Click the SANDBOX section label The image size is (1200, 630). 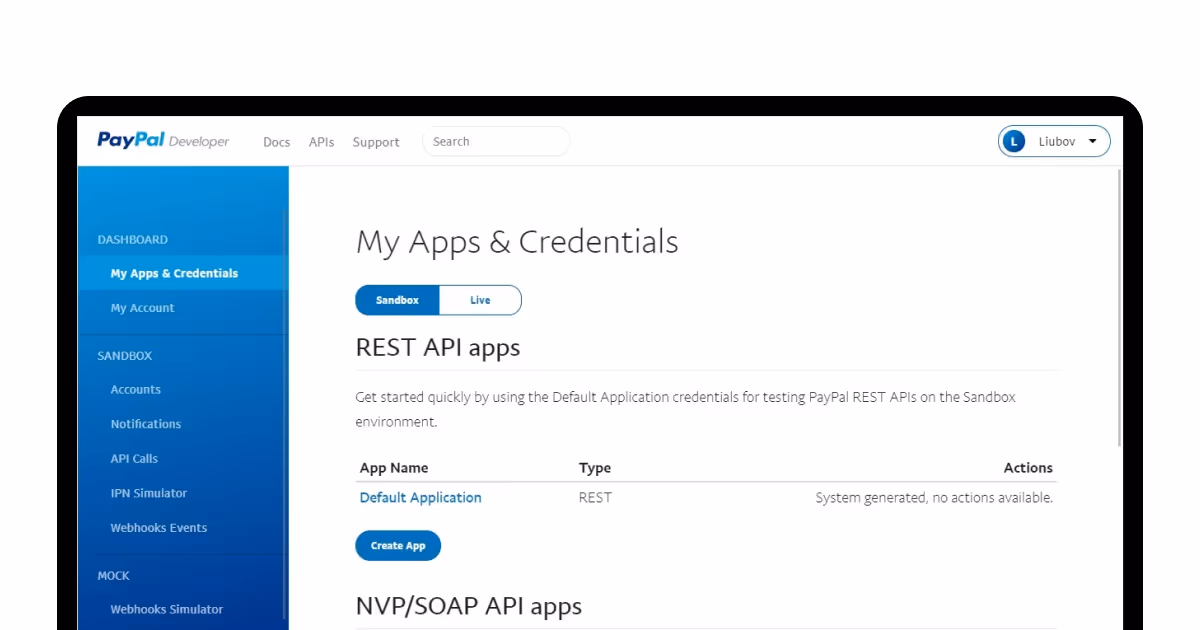pyautogui.click(x=125, y=356)
